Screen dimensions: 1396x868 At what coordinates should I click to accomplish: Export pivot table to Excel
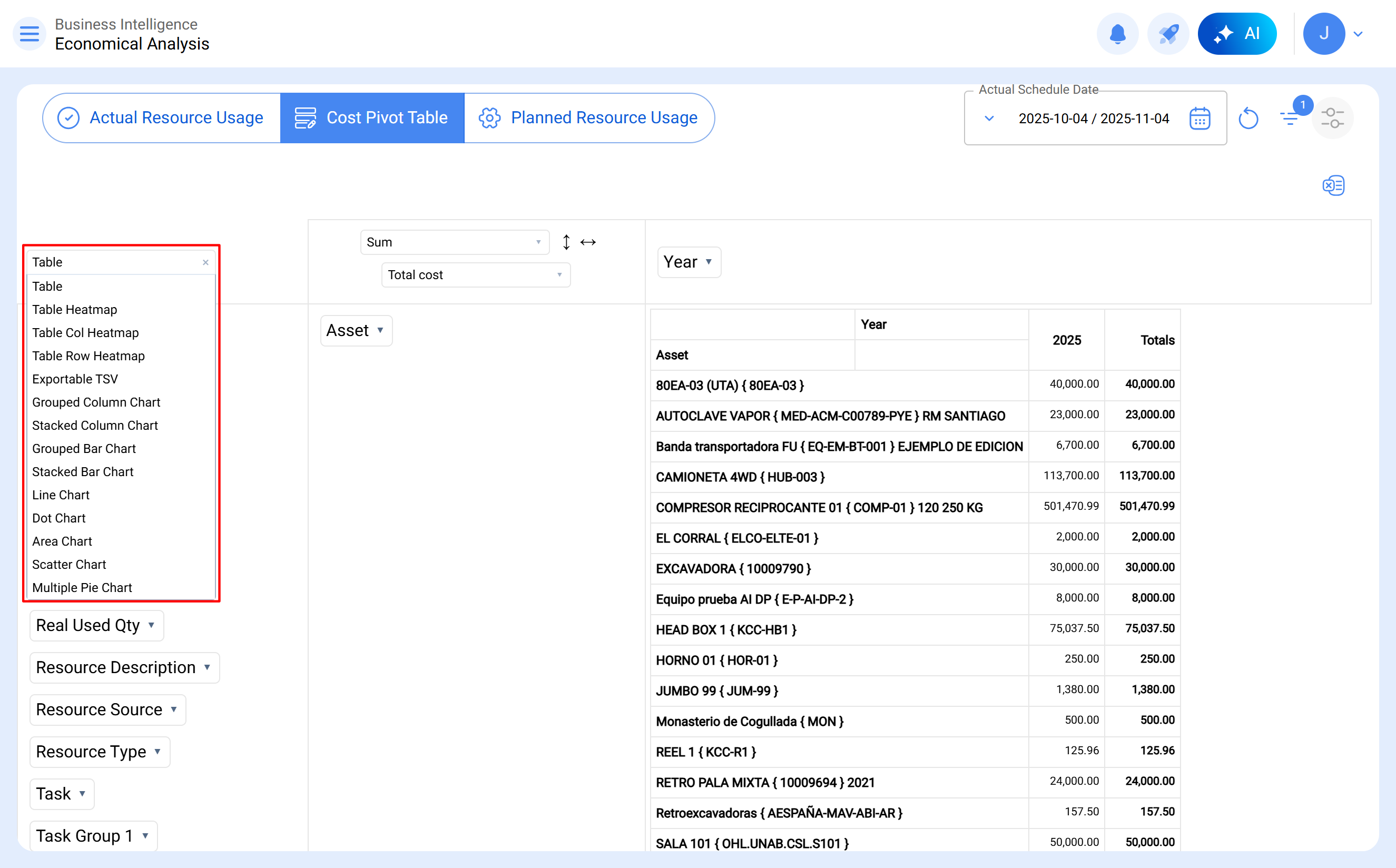1333,185
